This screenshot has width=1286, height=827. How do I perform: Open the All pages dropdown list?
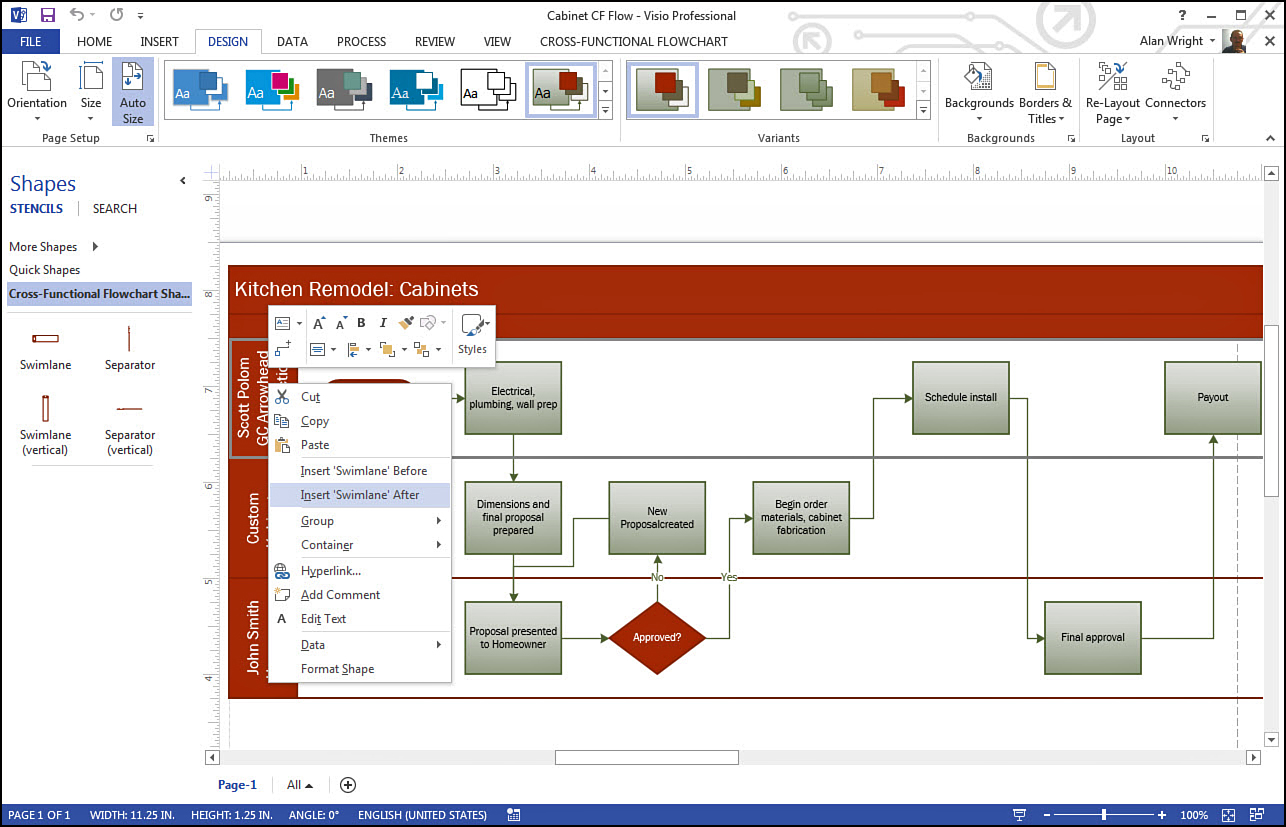coord(300,785)
